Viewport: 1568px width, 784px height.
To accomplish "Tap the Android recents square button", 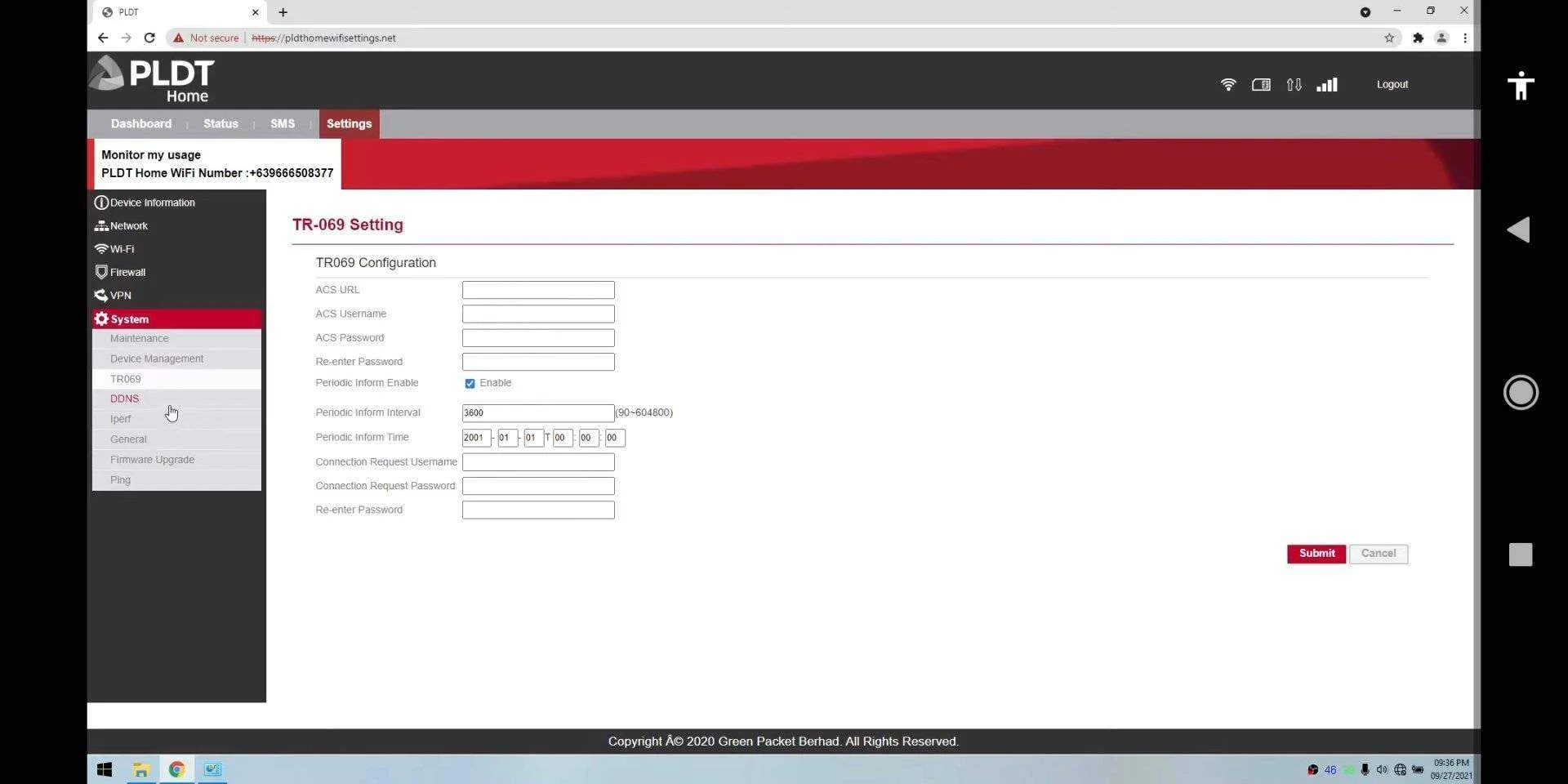I will tap(1521, 555).
